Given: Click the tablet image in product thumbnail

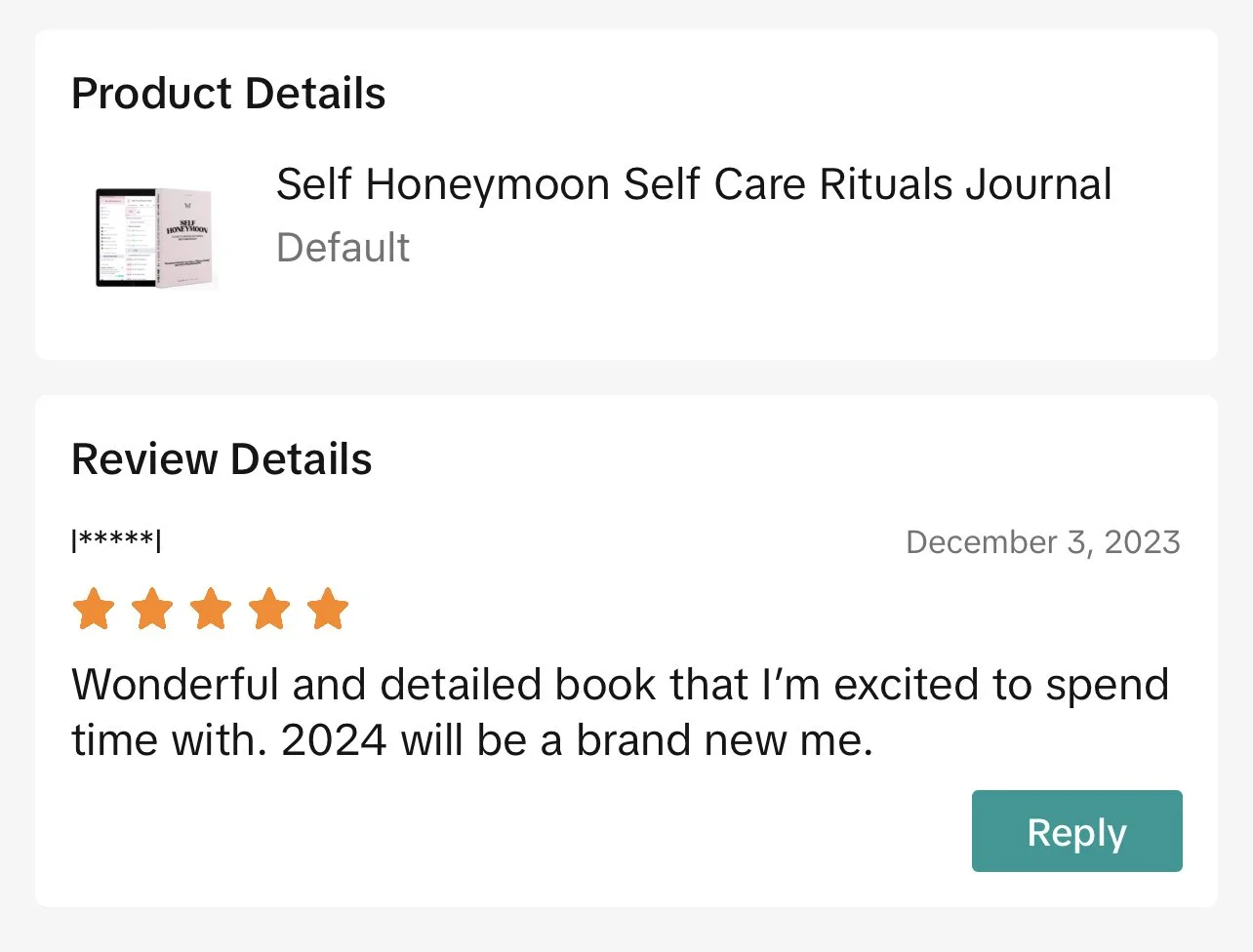Looking at the screenshot, I should click(126, 238).
